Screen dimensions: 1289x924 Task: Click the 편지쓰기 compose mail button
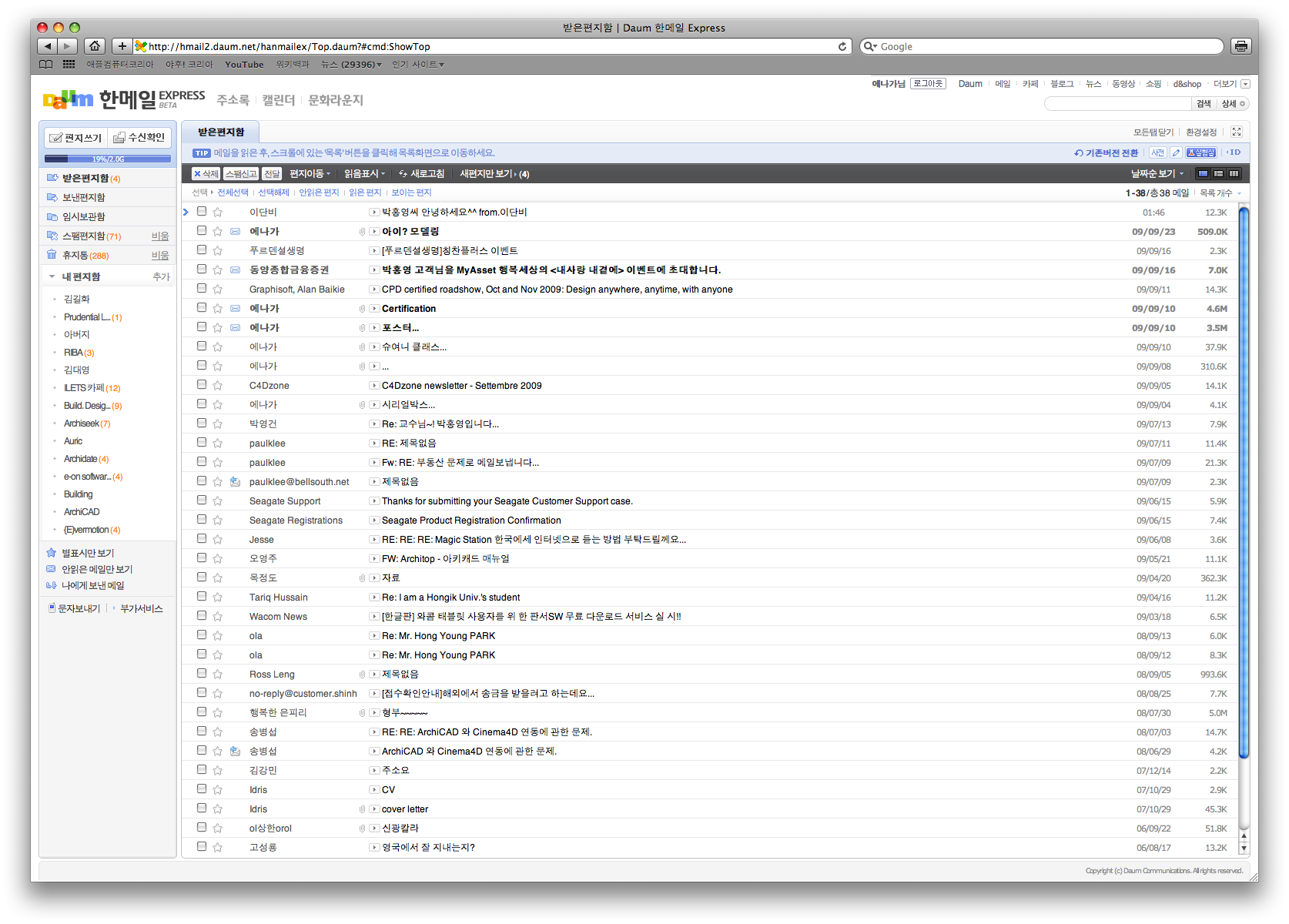[75, 138]
